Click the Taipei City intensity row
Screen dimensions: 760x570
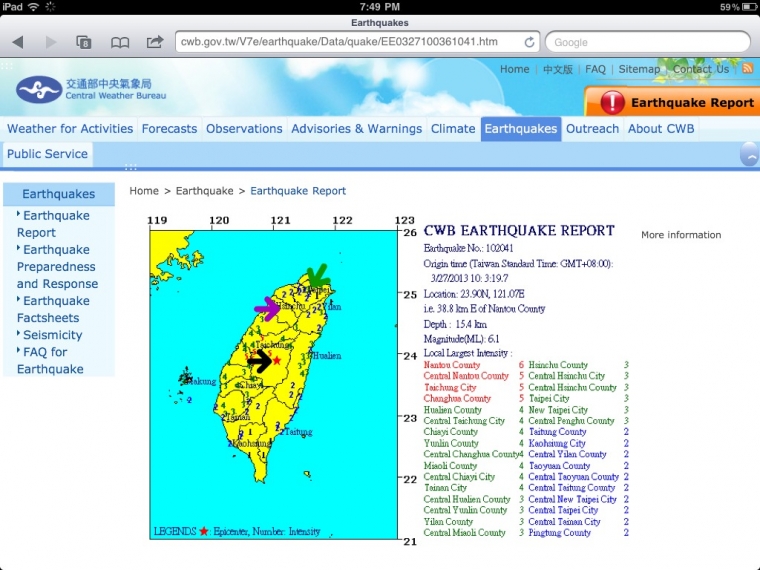point(579,398)
